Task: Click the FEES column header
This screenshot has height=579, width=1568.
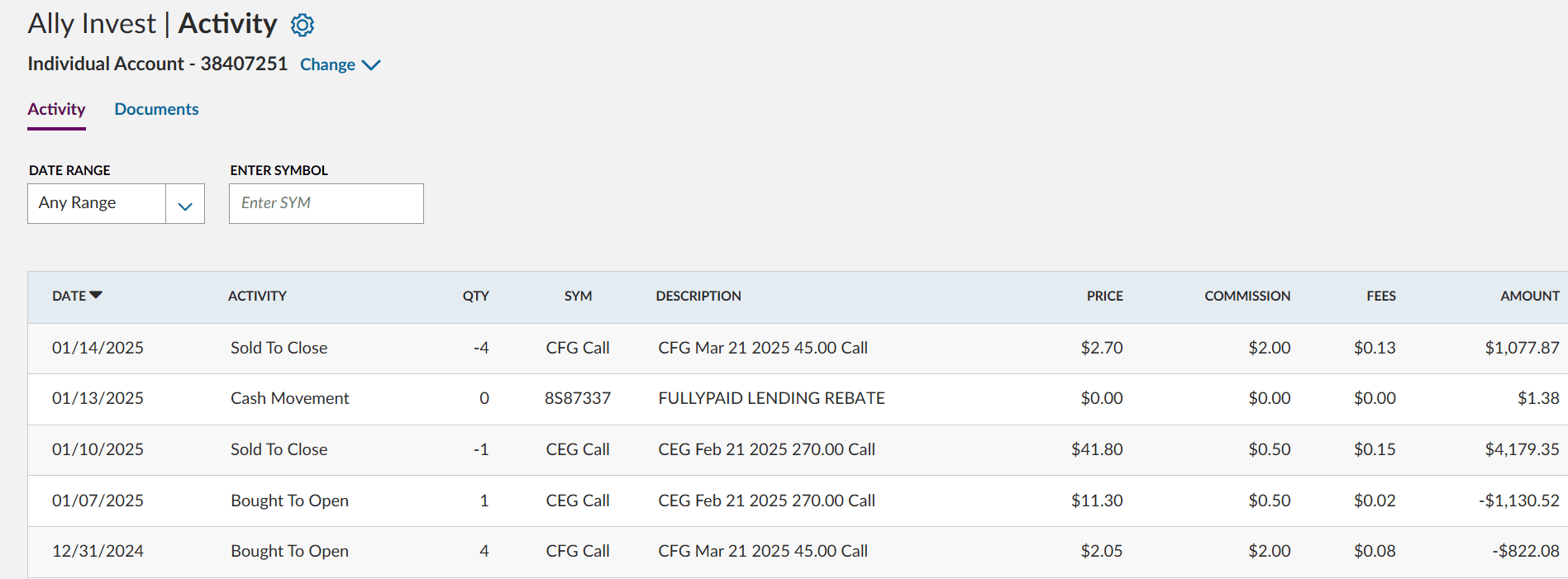Action: point(1380,296)
